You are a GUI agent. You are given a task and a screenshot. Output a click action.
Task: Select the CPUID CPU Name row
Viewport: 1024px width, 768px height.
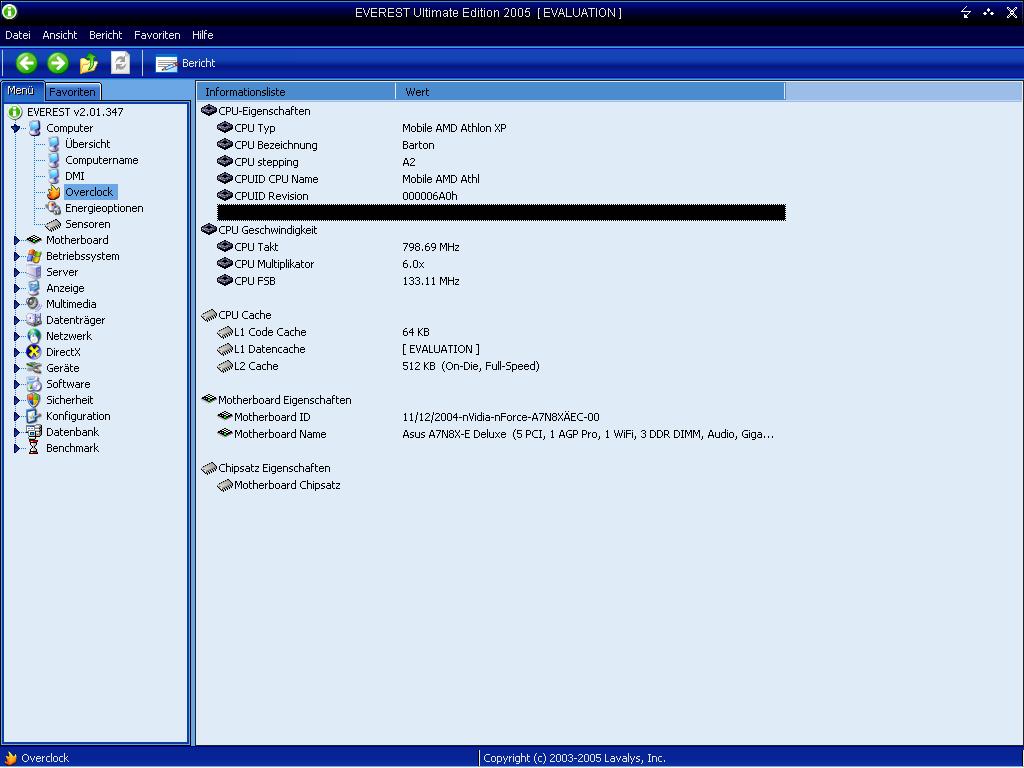501,179
